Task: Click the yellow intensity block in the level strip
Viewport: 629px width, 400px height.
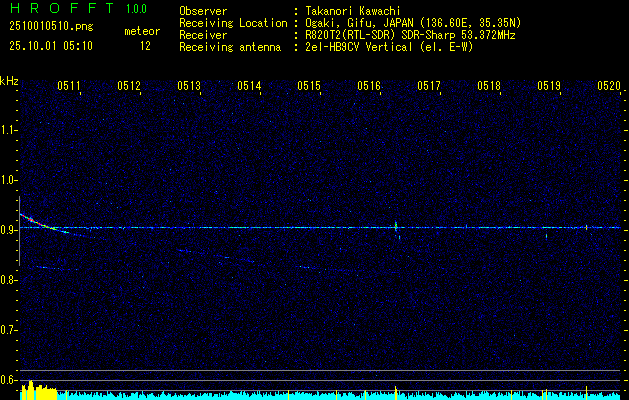Action: click(x=39, y=390)
